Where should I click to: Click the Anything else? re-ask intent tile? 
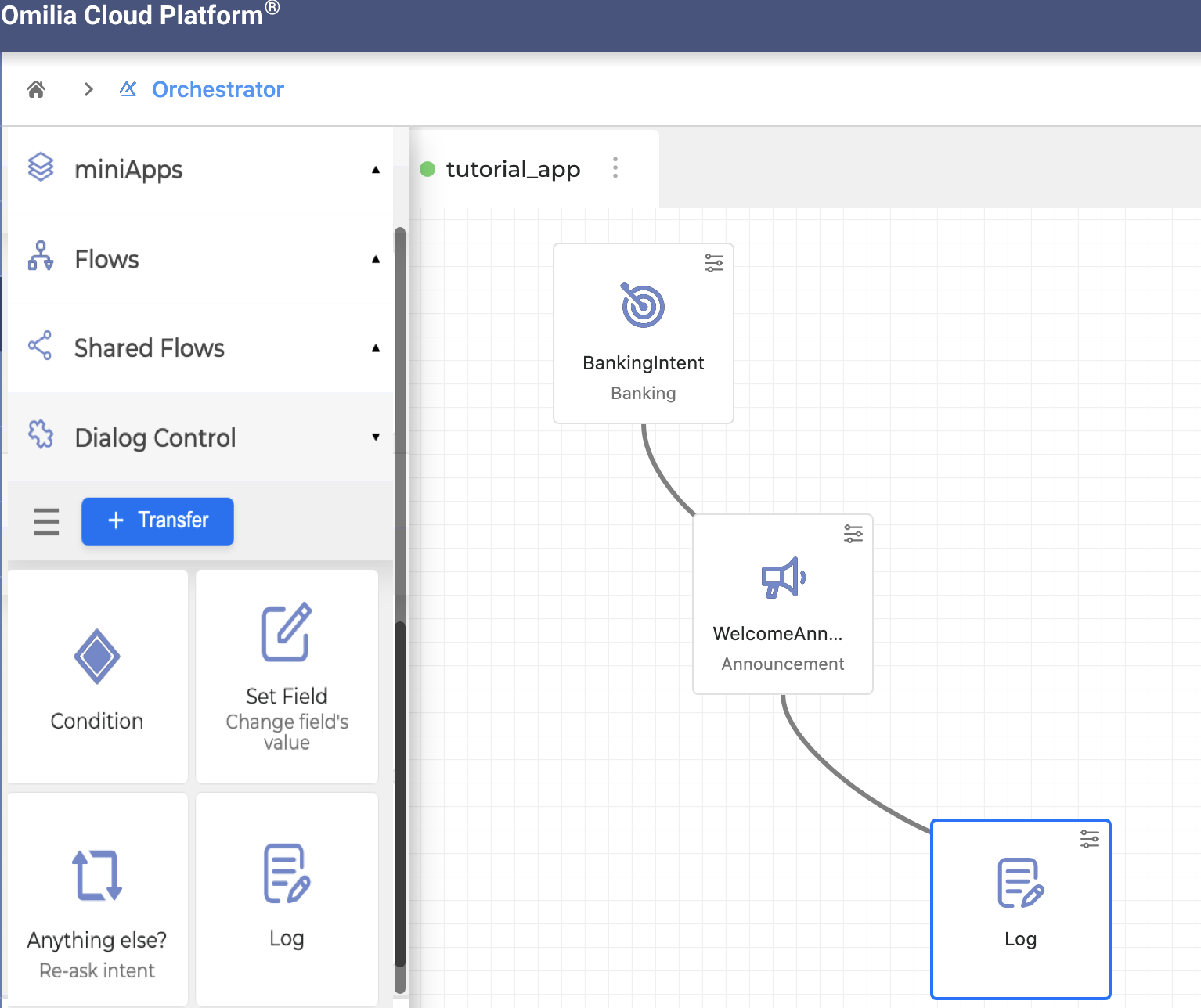[97, 900]
